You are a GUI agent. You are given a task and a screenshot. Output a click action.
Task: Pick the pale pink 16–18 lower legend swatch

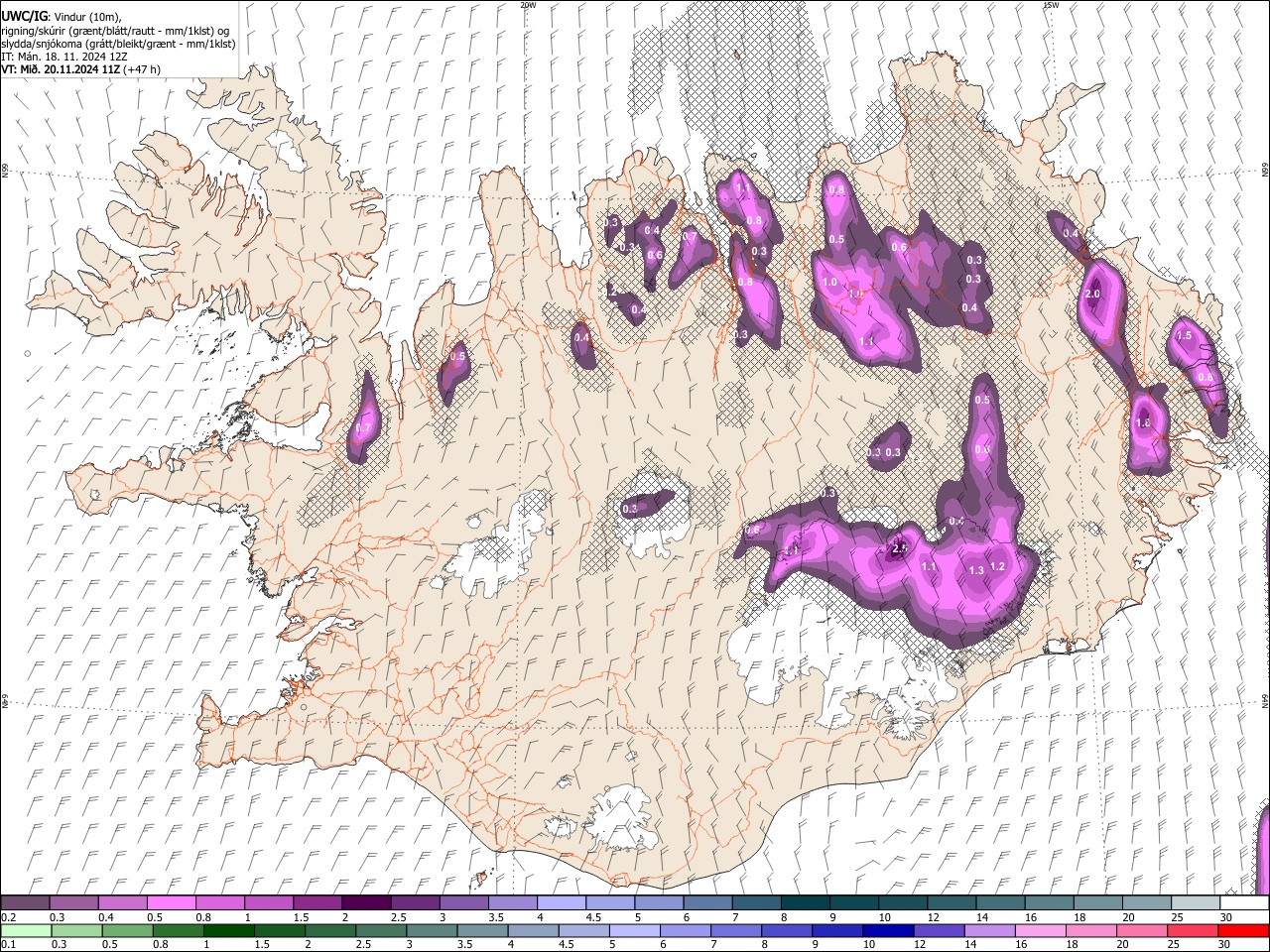click(1041, 930)
